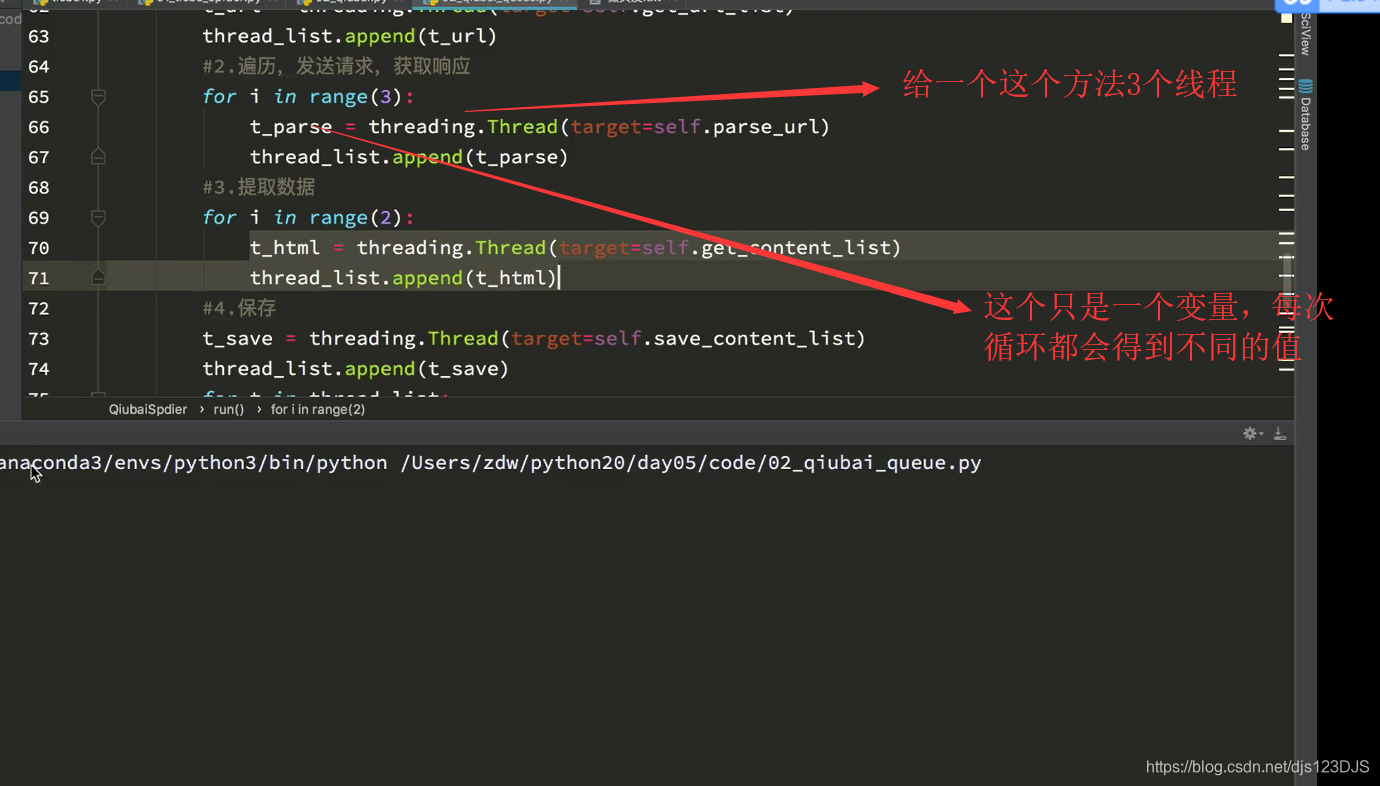Click line number 64 in gutter
Screen dimensions: 1380x786
click(39, 67)
